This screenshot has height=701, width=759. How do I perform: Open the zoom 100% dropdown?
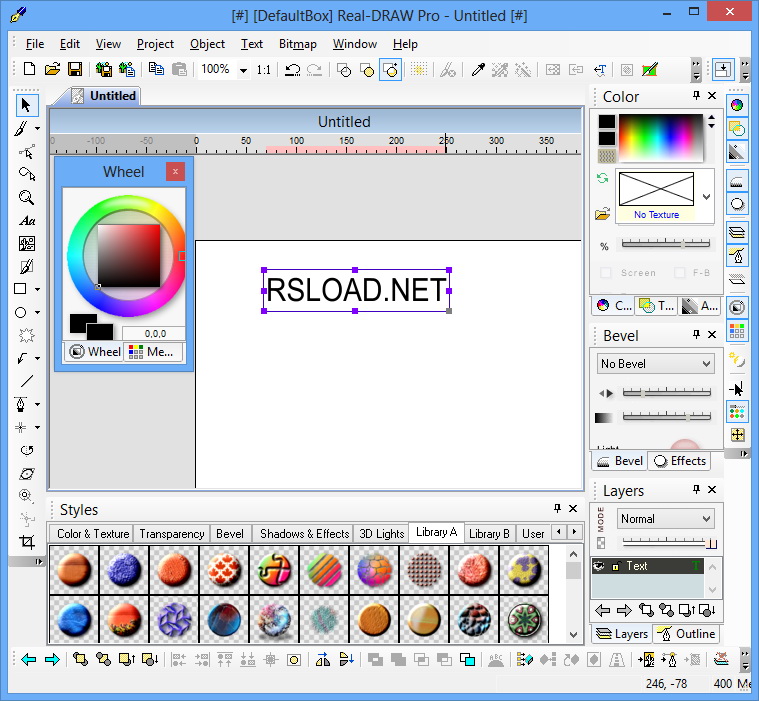pos(243,71)
